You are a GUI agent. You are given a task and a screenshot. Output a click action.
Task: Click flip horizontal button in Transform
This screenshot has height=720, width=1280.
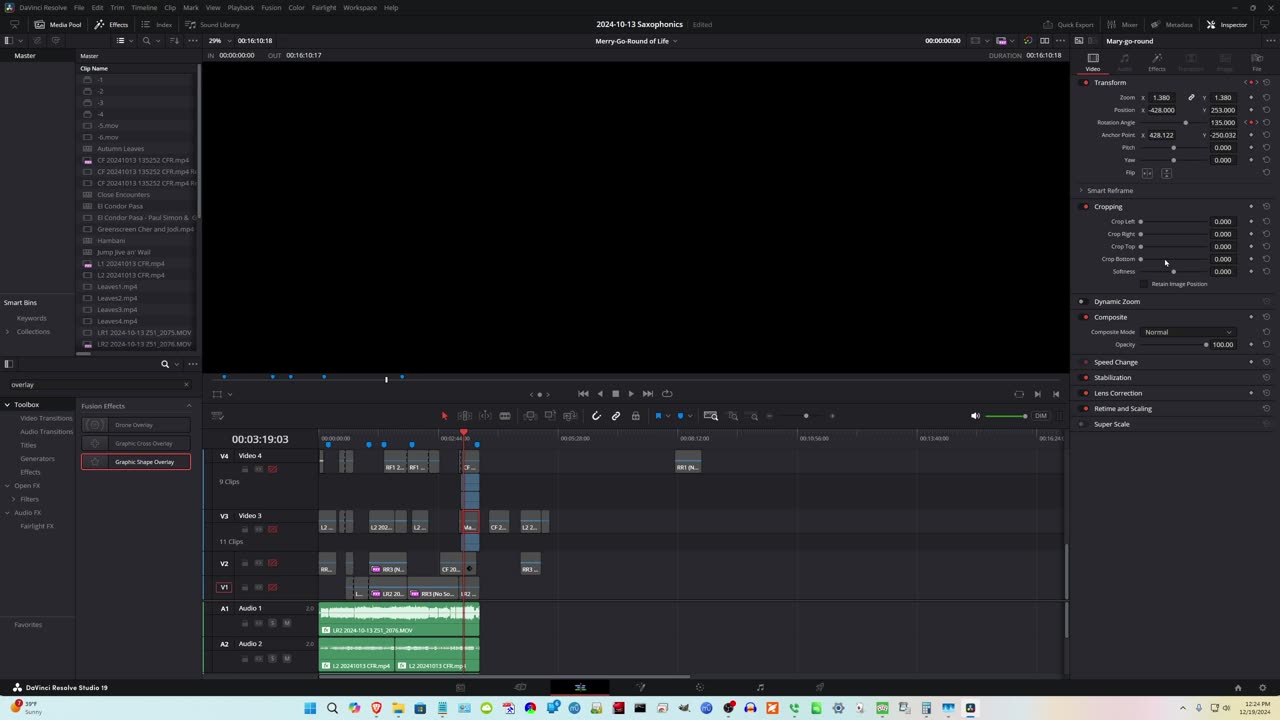(1147, 173)
